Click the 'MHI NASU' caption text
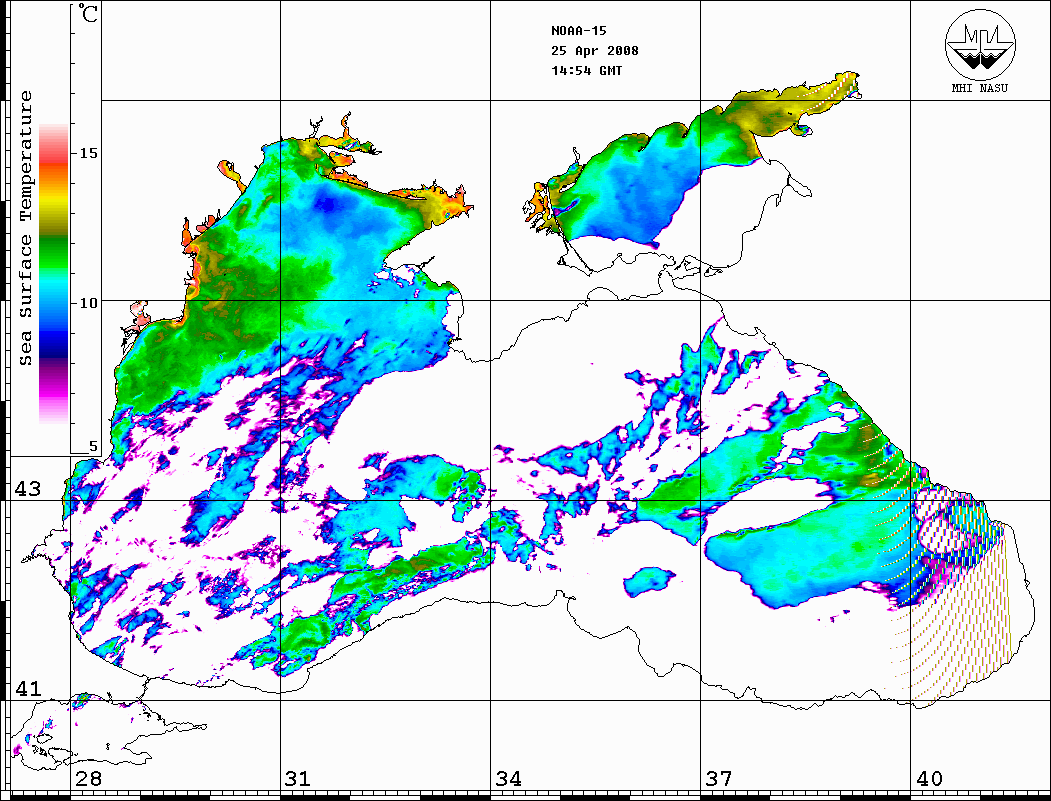This screenshot has width=1051, height=801. click(x=980, y=88)
